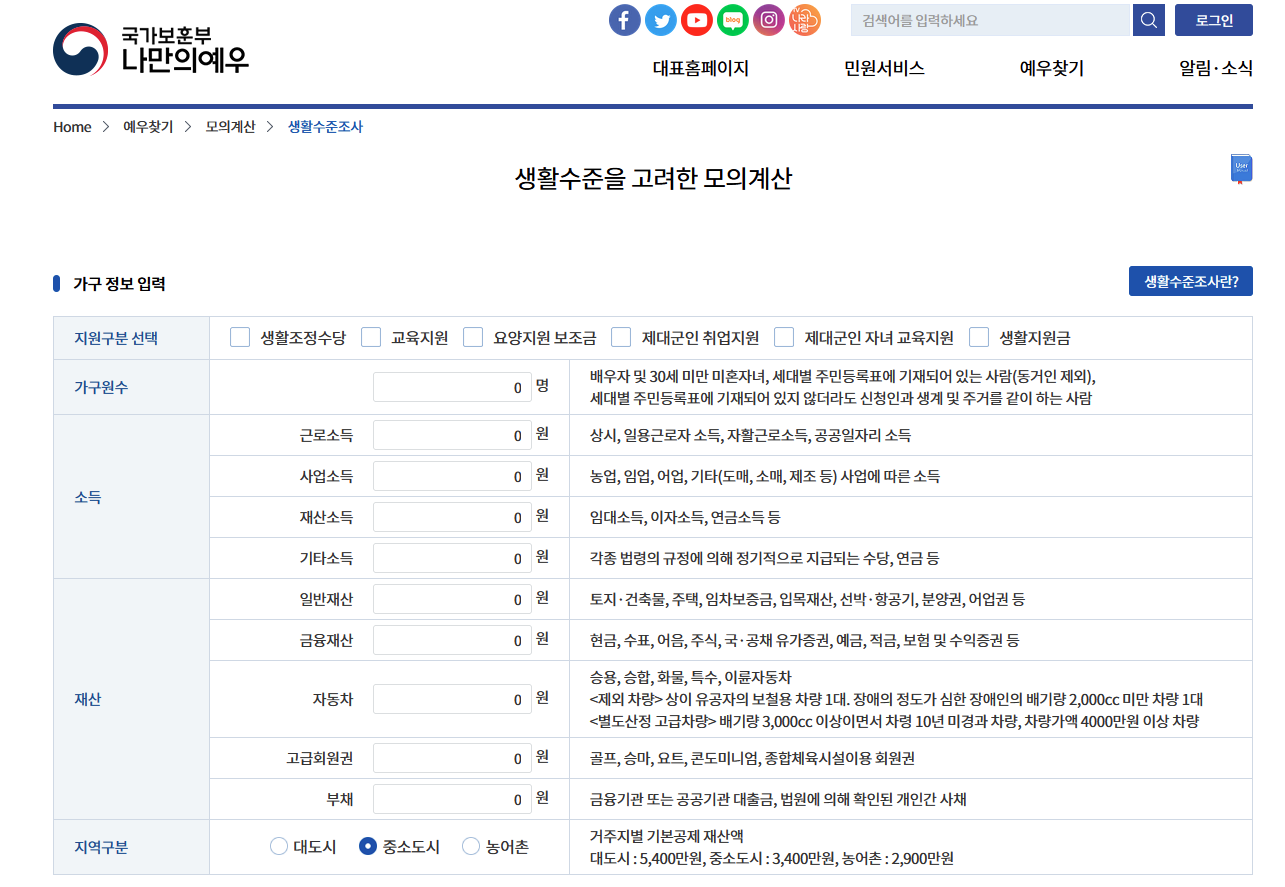Click the rightmost social media icon after Instagram
Viewport: 1285px width, 887px height.
[804, 19]
